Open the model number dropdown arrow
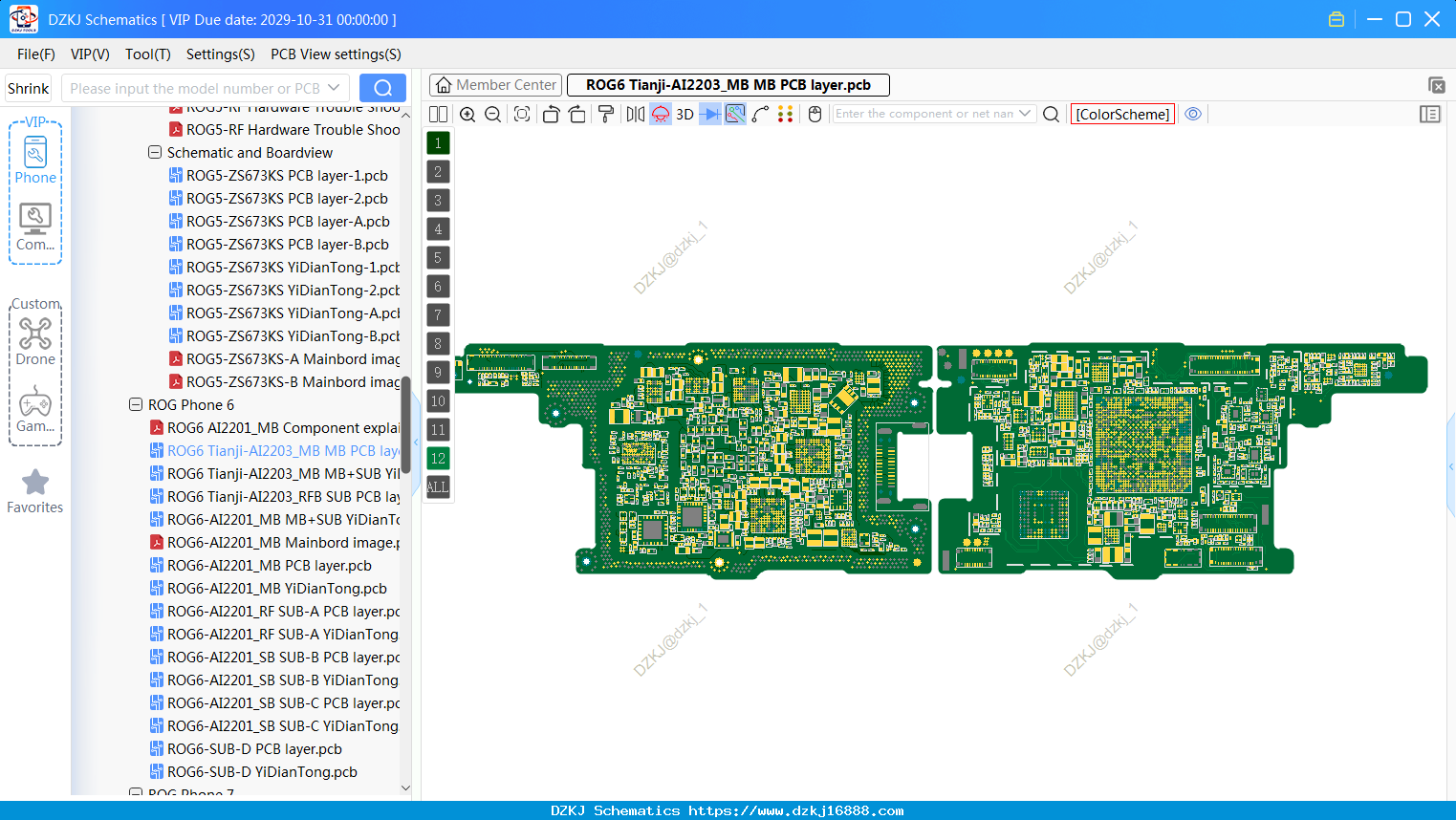The image size is (1456, 820). [334, 88]
